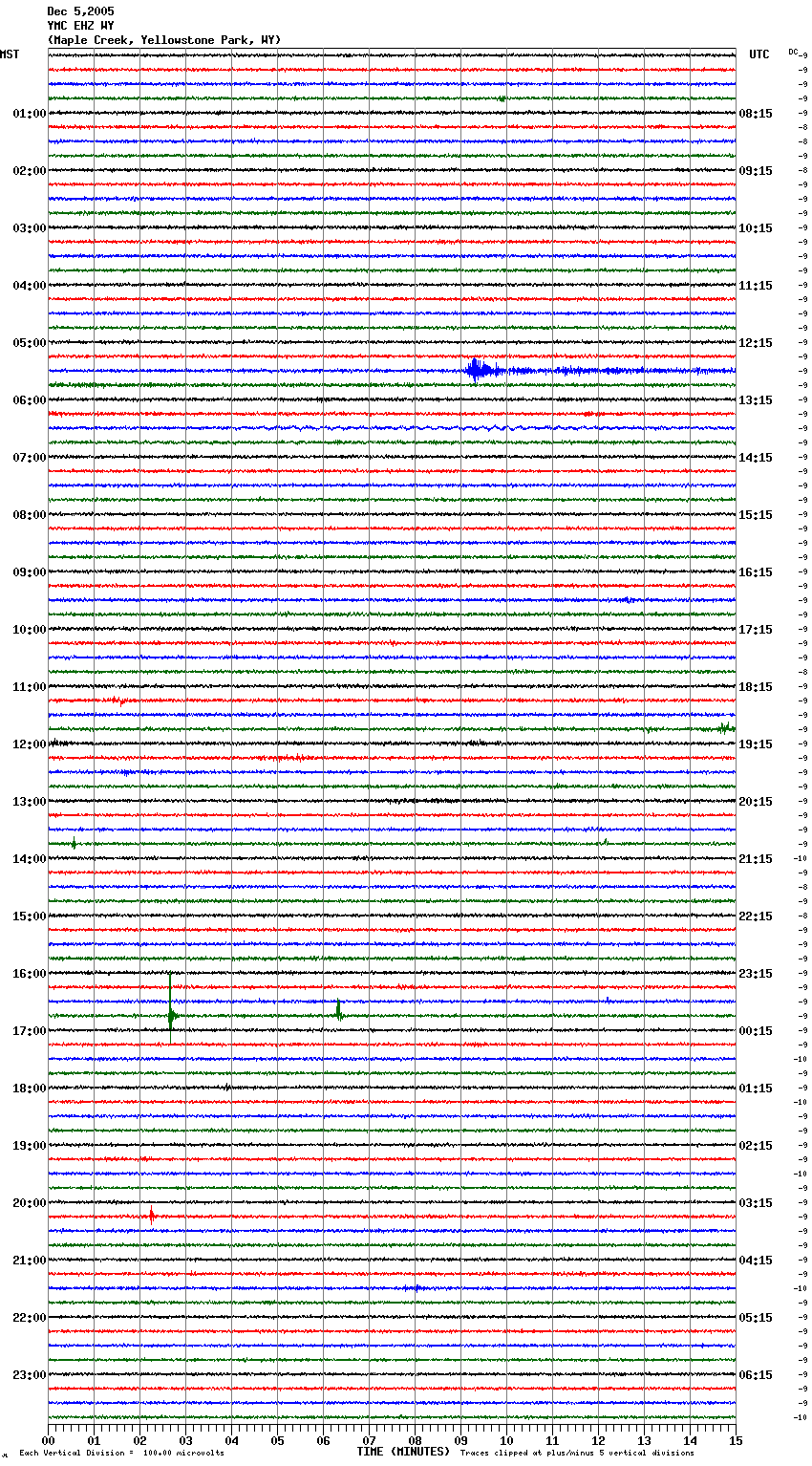Click the Maple Creek, Yellowstone Park location text
The width and height of the screenshot is (812, 1466).
(x=164, y=40)
